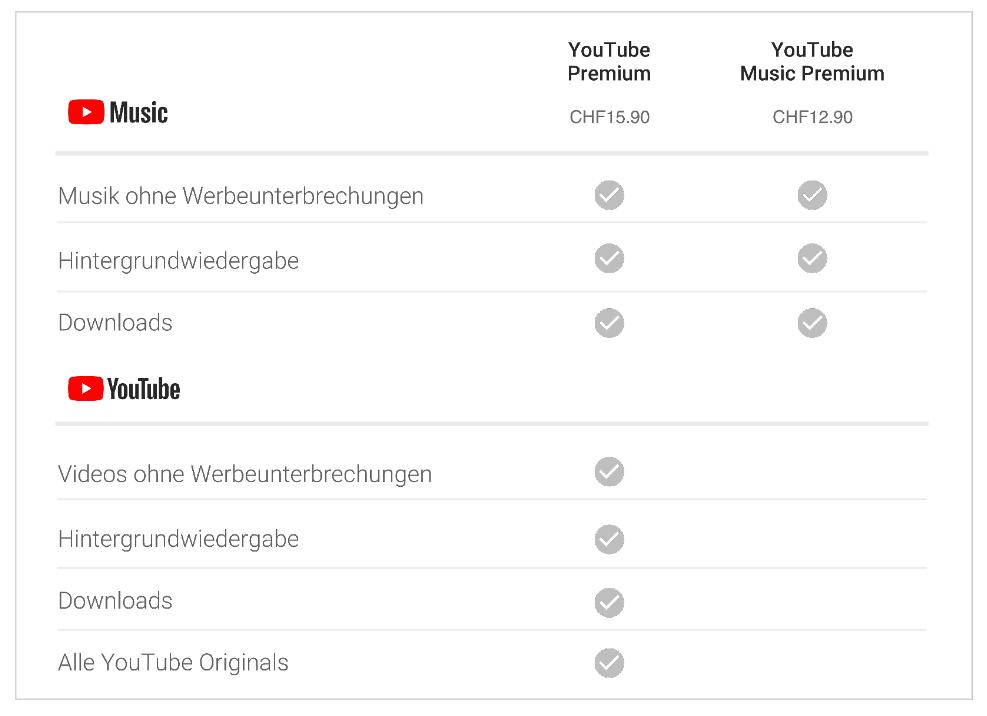
Task: Click the Musik ohne Werbeunterbrechungen row label
Action: (x=240, y=196)
